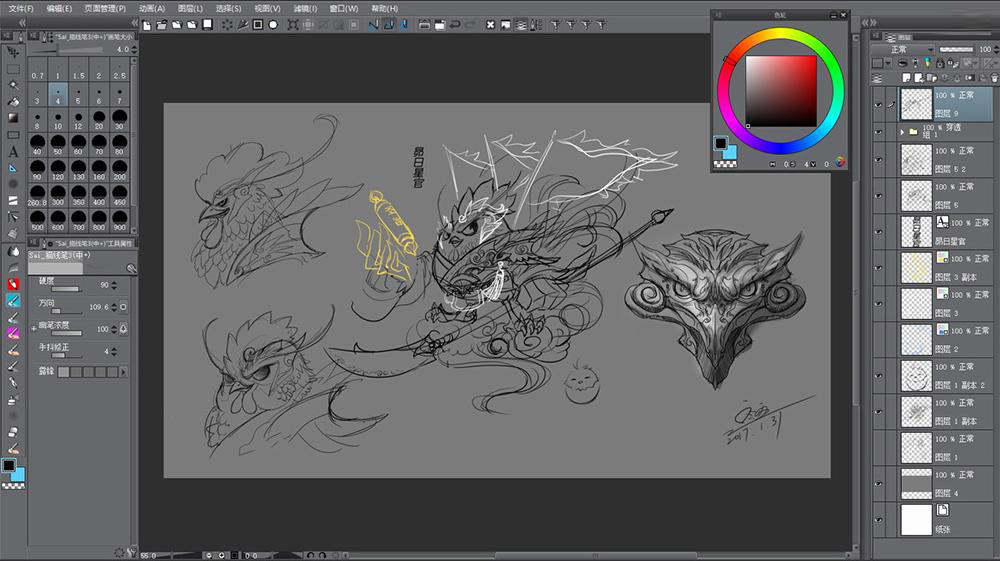Toggle visibility eye of 昴日星官 text layer
This screenshot has height=561, width=1000.
878,232
